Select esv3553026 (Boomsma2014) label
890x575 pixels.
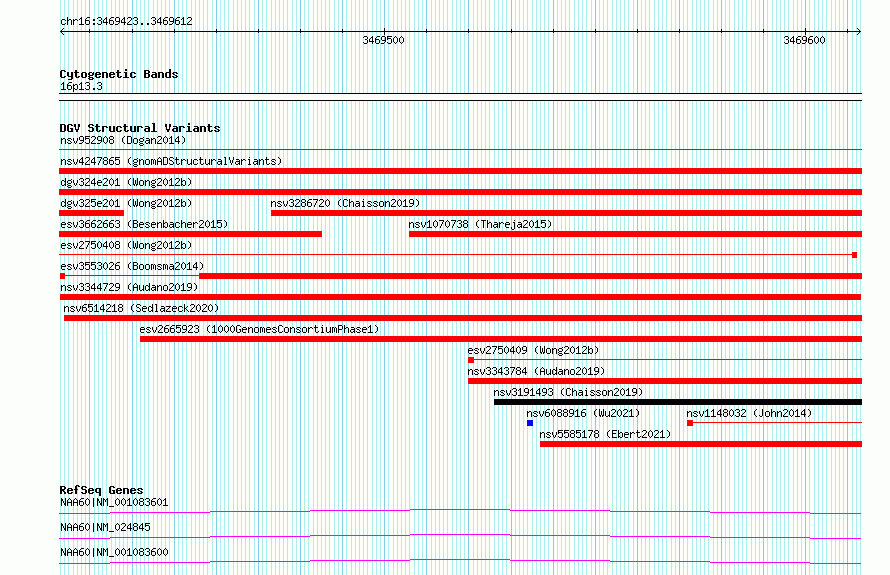tap(132, 266)
